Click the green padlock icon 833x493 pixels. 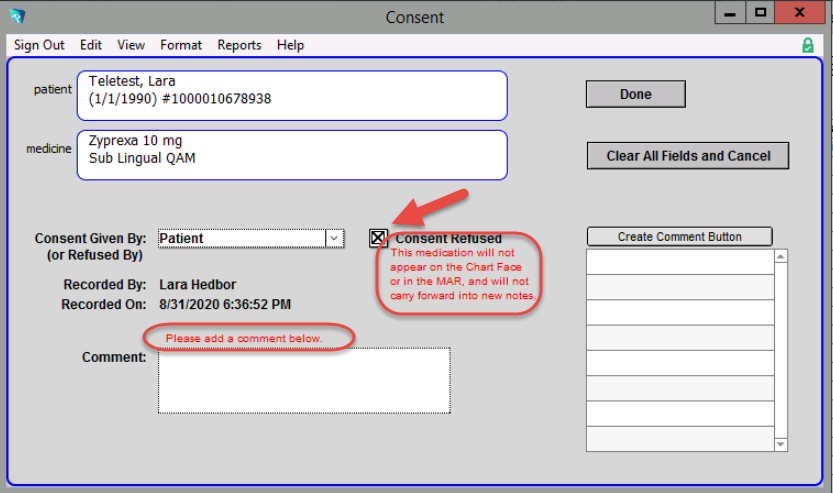(x=807, y=46)
